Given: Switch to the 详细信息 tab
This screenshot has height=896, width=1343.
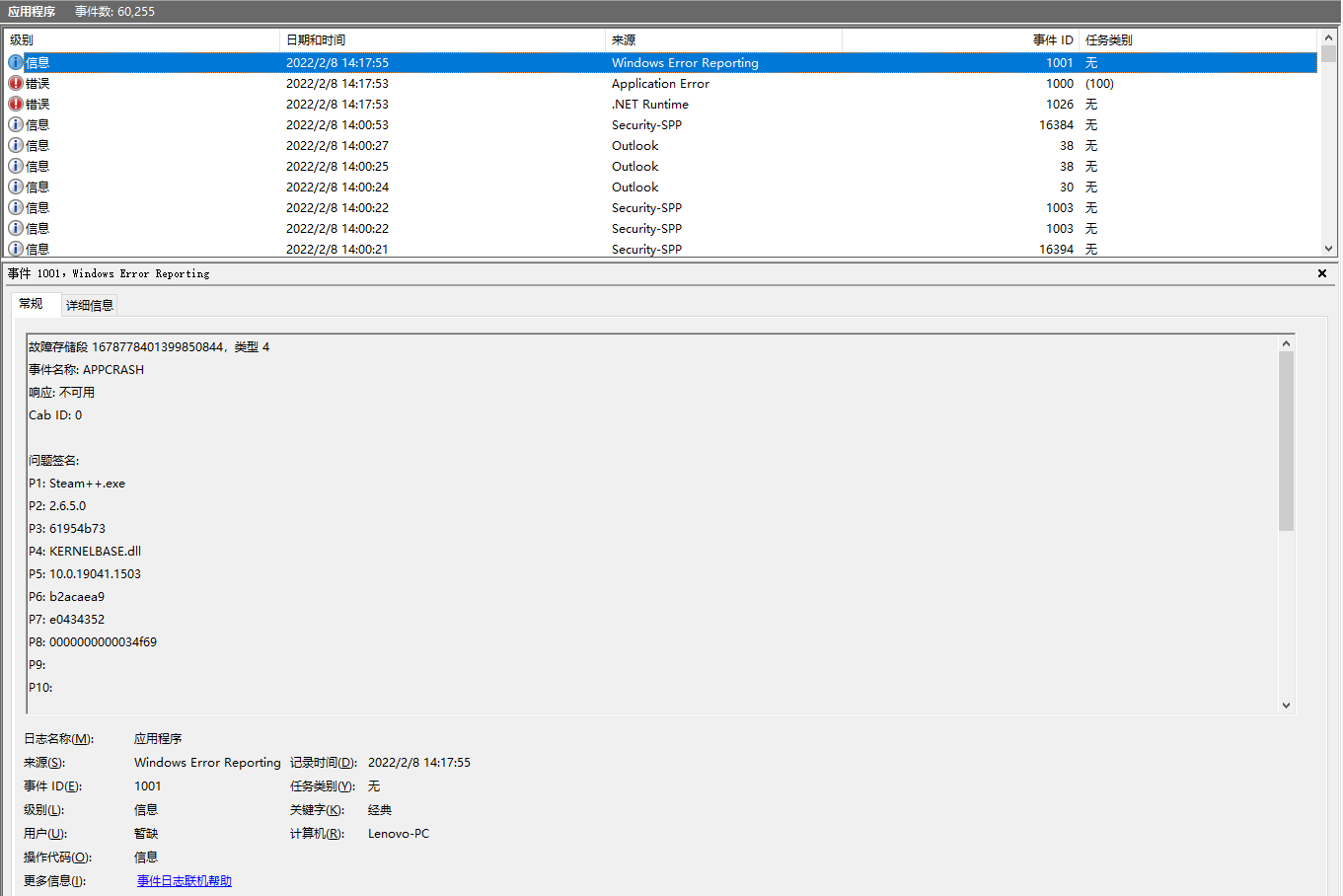Looking at the screenshot, I should [90, 305].
